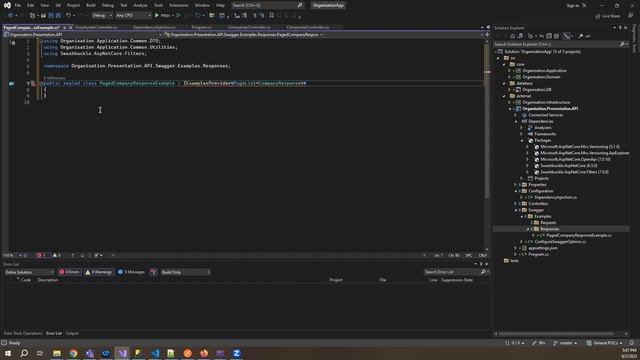Select Connected Services in Solution Explorer
This screenshot has width=640, height=360.
pos(546,115)
